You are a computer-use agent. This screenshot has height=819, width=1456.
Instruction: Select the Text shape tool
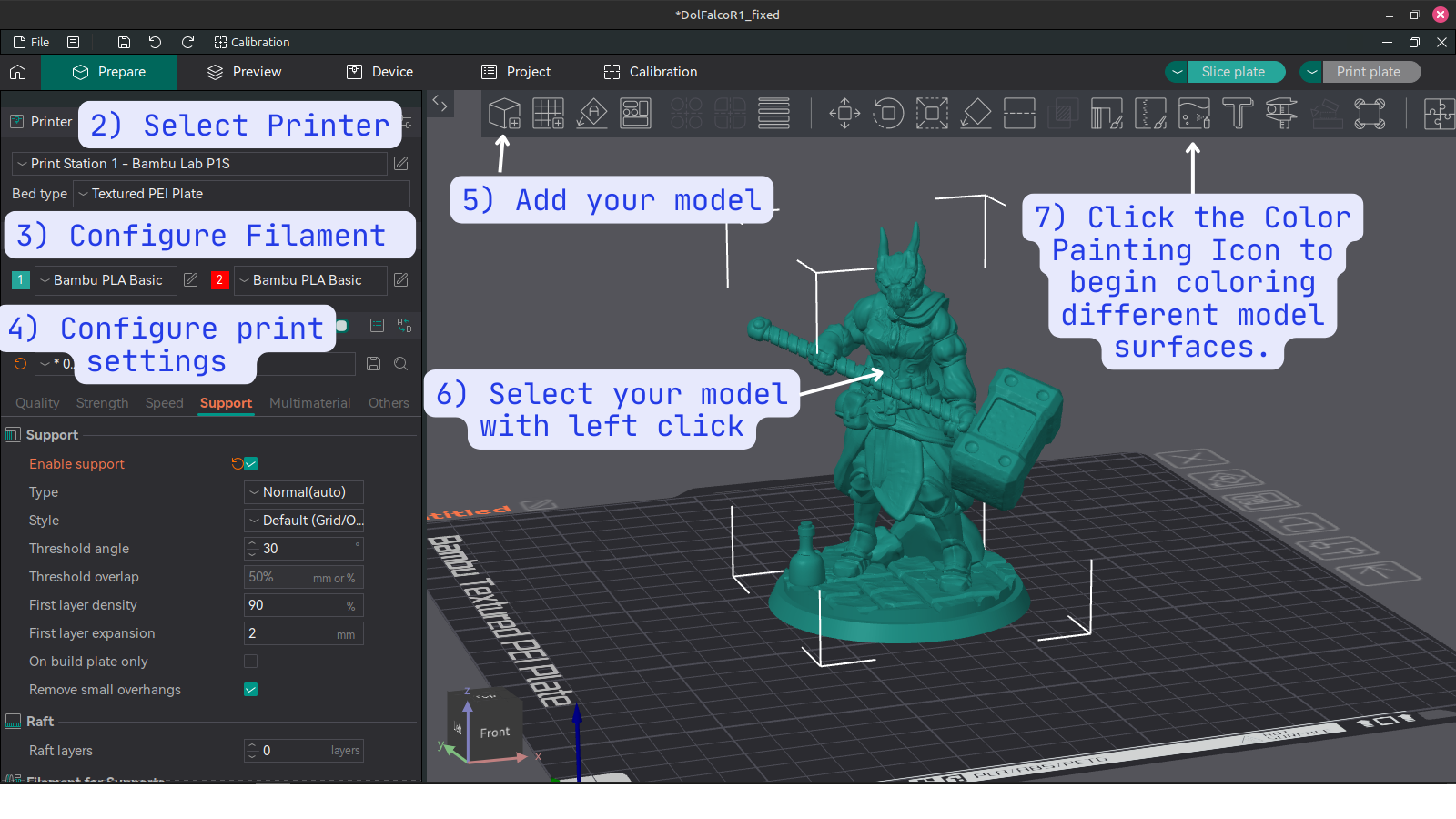coord(1238,114)
